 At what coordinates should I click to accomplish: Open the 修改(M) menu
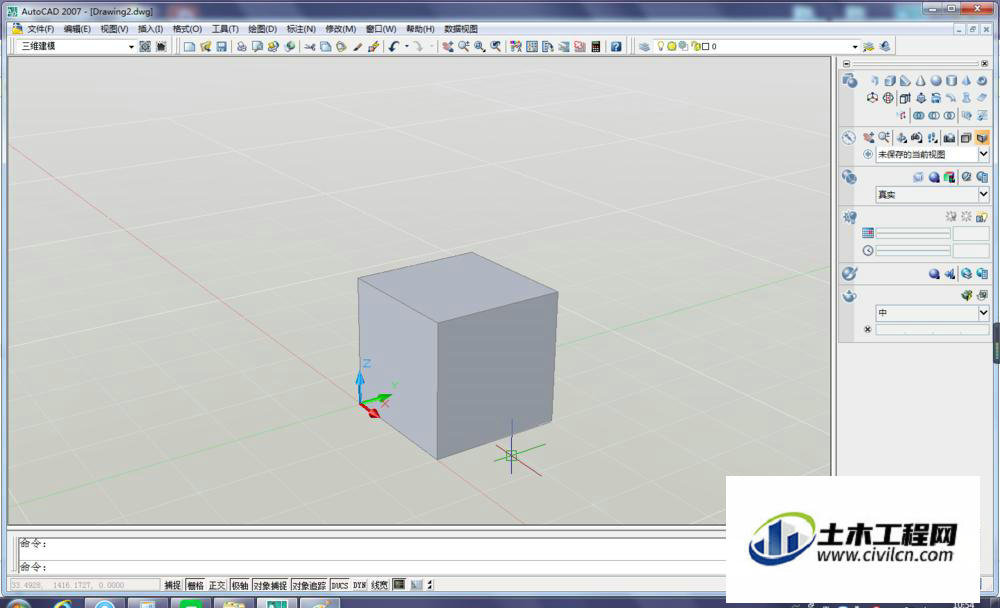click(x=341, y=29)
